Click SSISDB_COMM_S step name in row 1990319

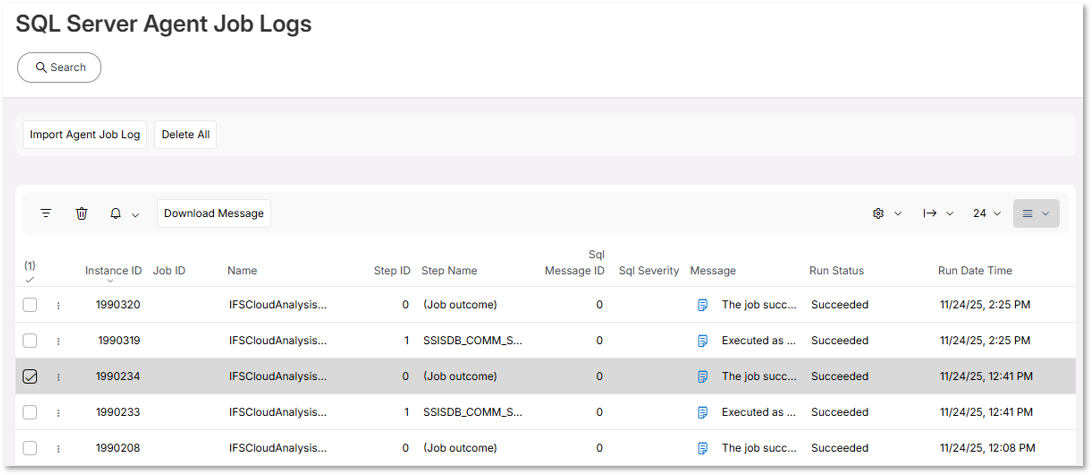coord(473,341)
